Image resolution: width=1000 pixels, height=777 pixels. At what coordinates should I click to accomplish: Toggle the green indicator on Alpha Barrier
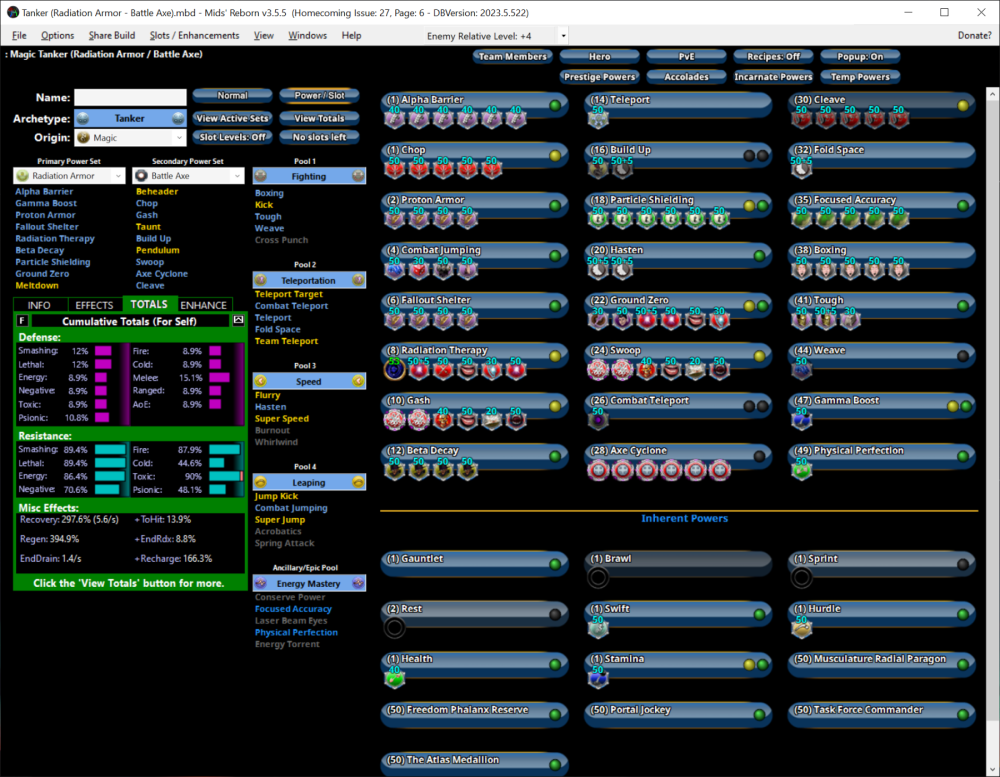pos(554,105)
